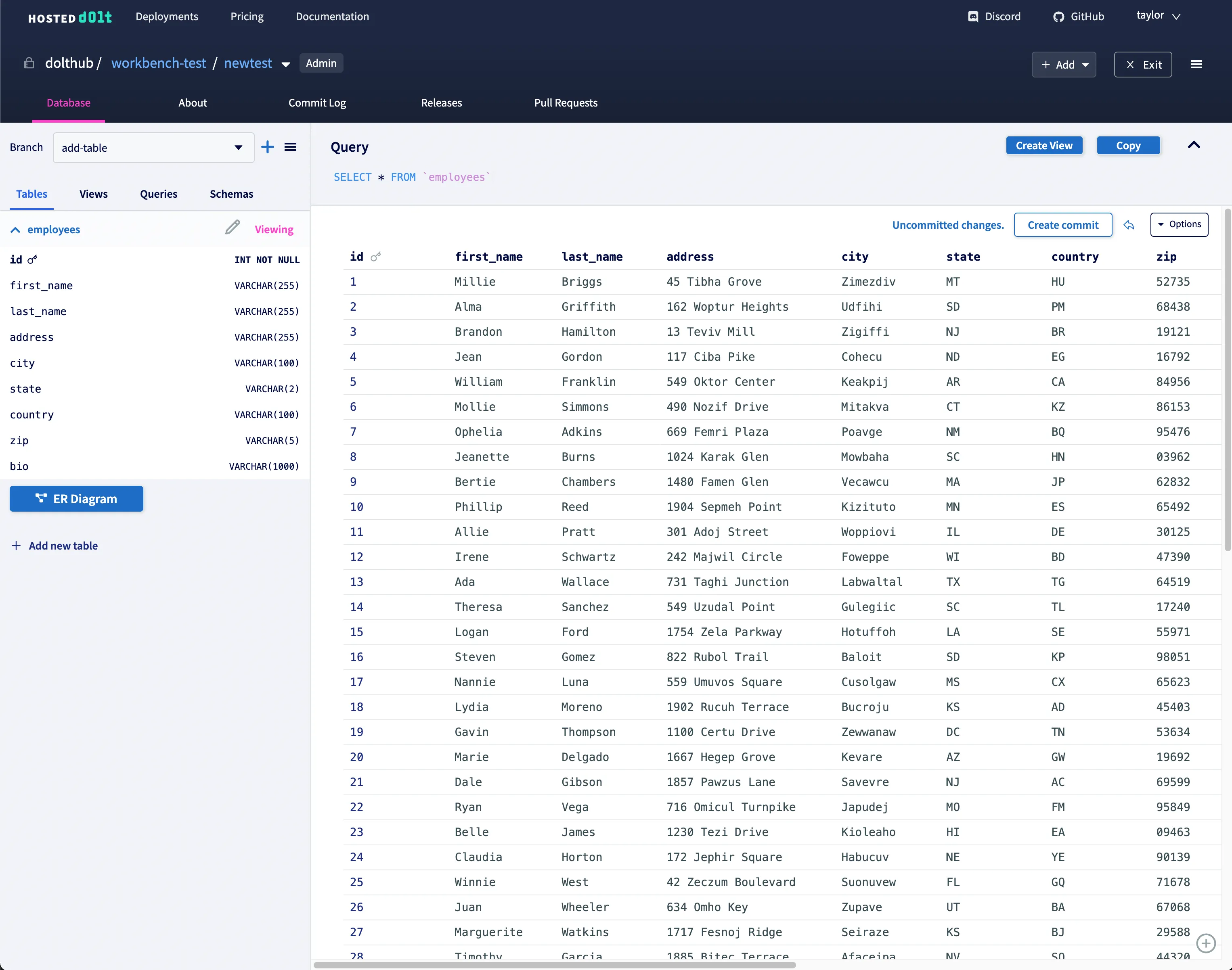Click the plus icon beside branch selector
This screenshot has height=970, width=1232.
tap(268, 147)
